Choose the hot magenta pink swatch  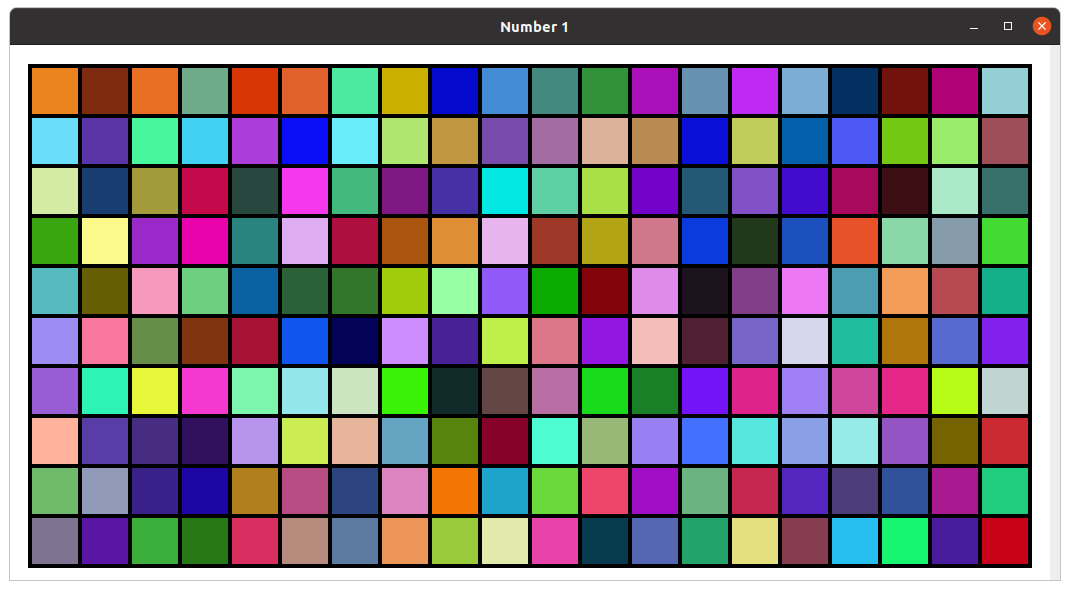pos(205,241)
